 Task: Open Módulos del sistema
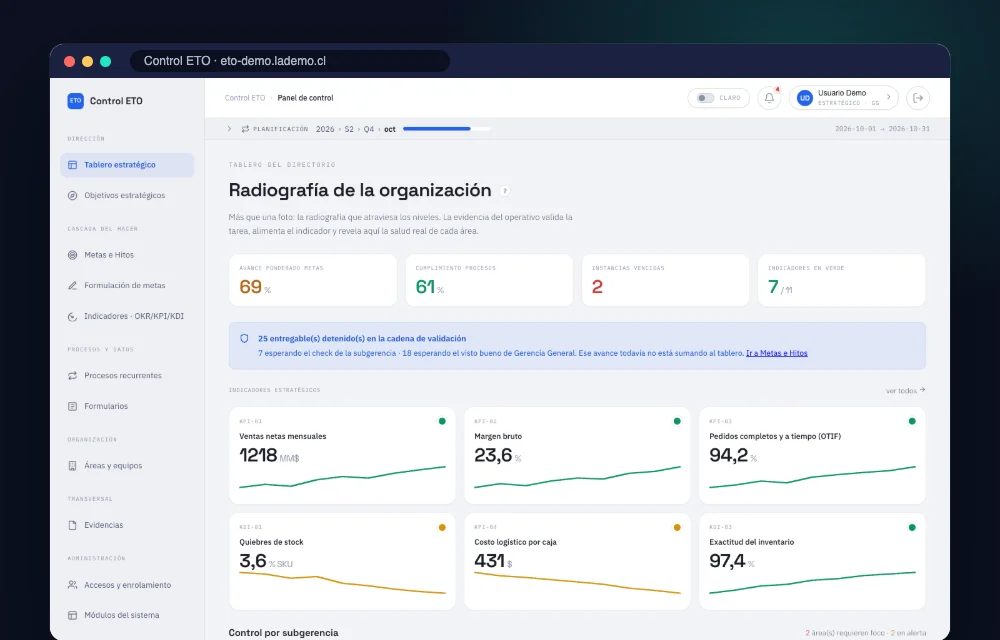tap(127, 615)
